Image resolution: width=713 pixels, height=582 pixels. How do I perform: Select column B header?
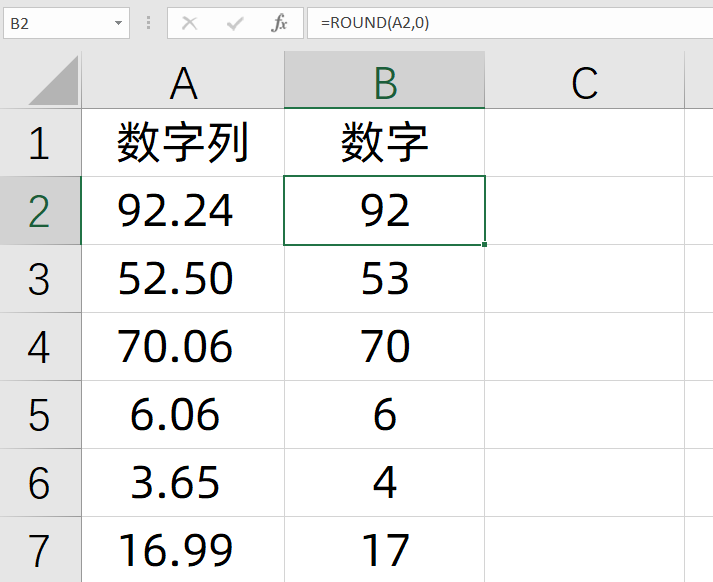[x=385, y=80]
